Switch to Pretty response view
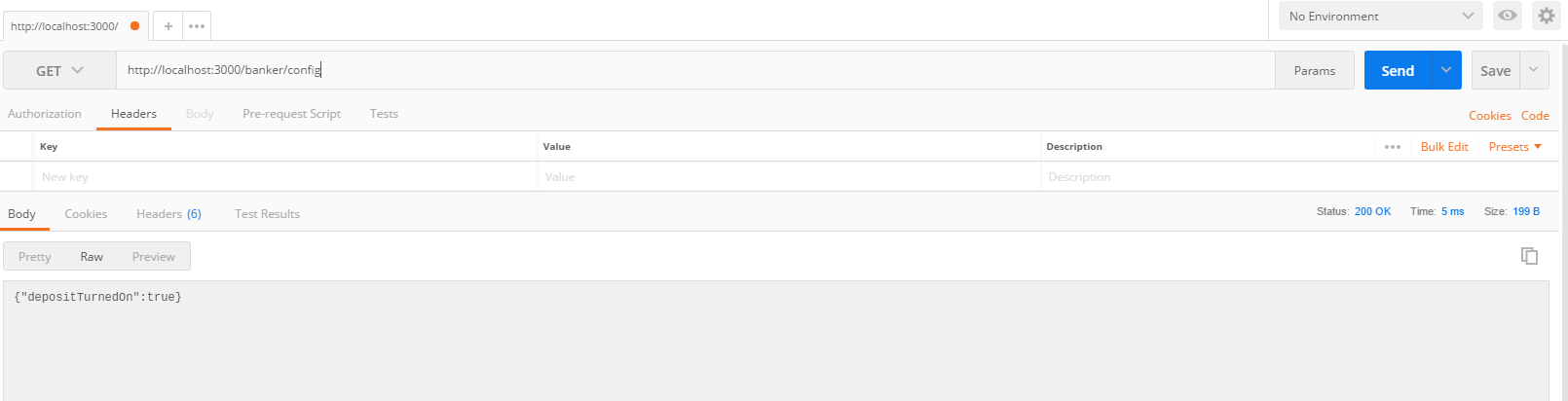The image size is (1568, 401). pos(34,257)
